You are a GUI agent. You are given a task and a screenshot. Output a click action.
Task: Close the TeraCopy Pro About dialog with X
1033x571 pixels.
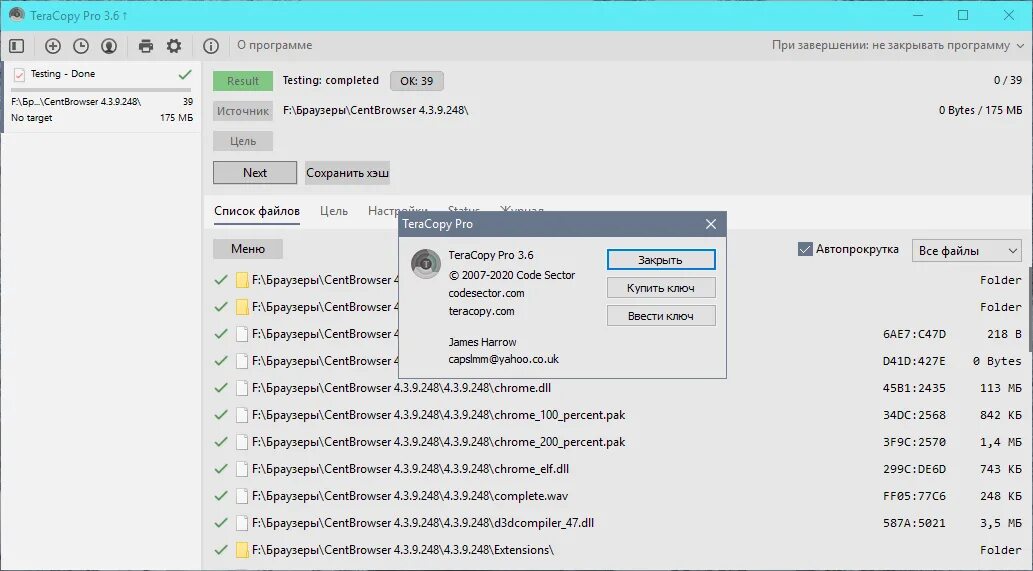(711, 224)
